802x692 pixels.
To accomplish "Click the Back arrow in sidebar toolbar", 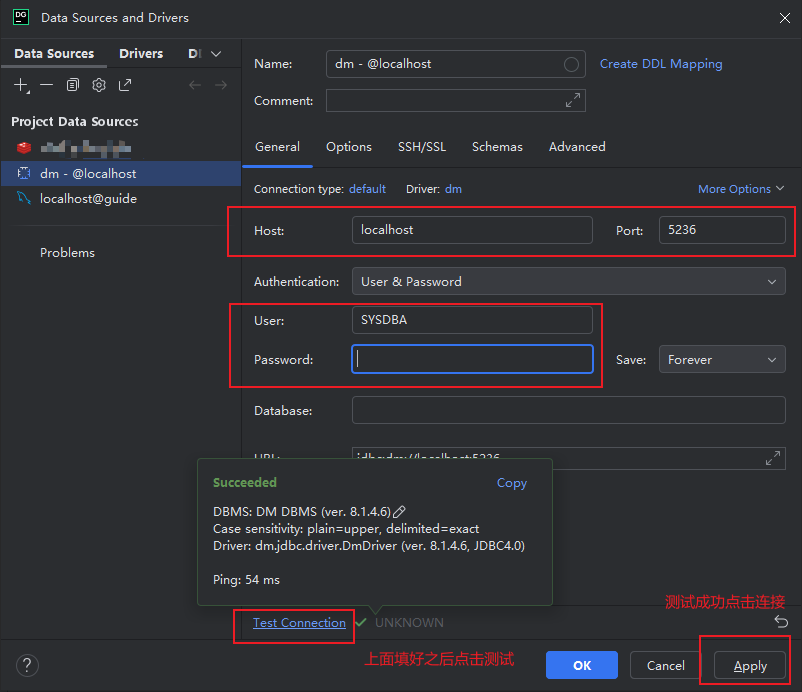I will click(195, 85).
